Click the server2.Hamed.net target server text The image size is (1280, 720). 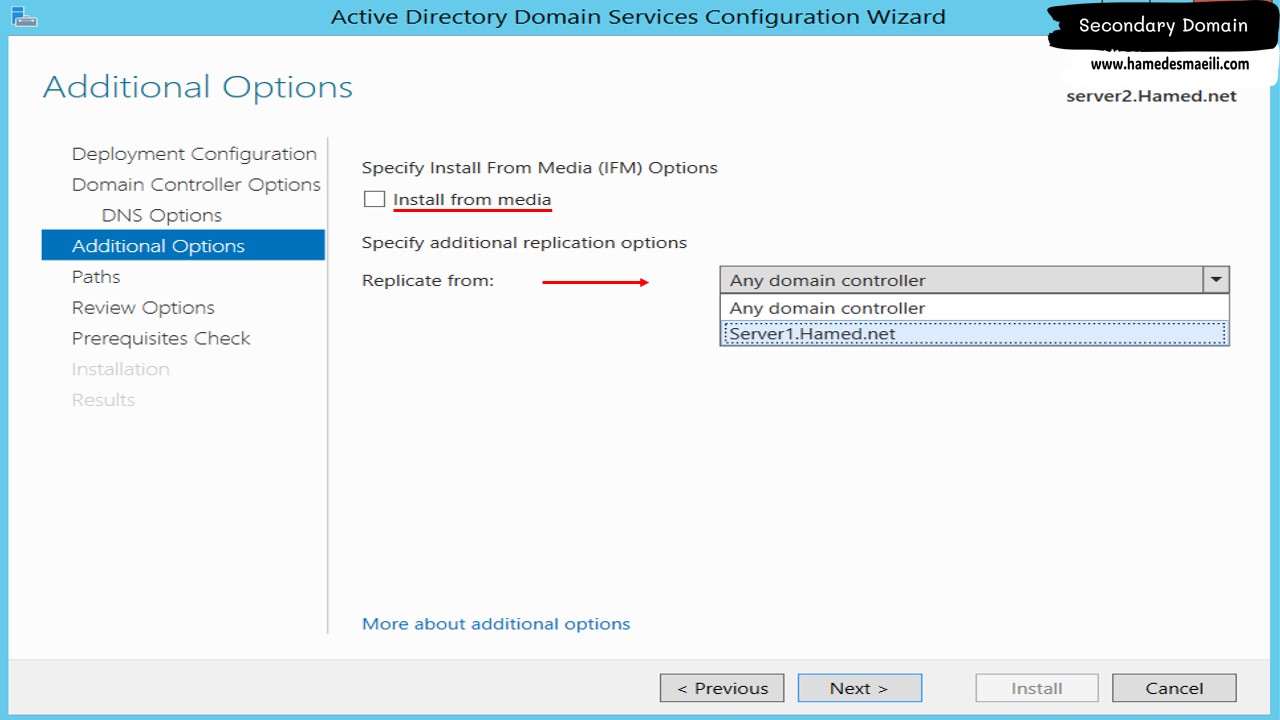[x=1151, y=96]
